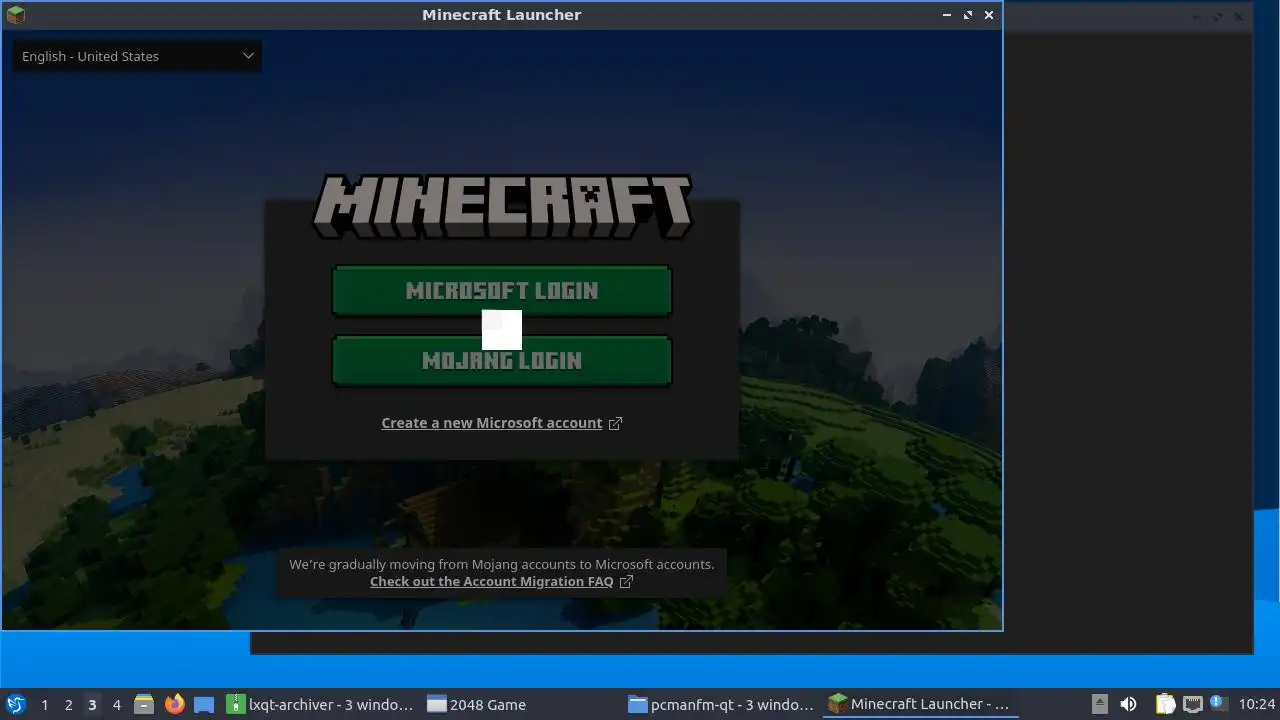Viewport: 1280px width, 720px height.
Task: Switch to virtual desktop 2
Action: pos(68,704)
